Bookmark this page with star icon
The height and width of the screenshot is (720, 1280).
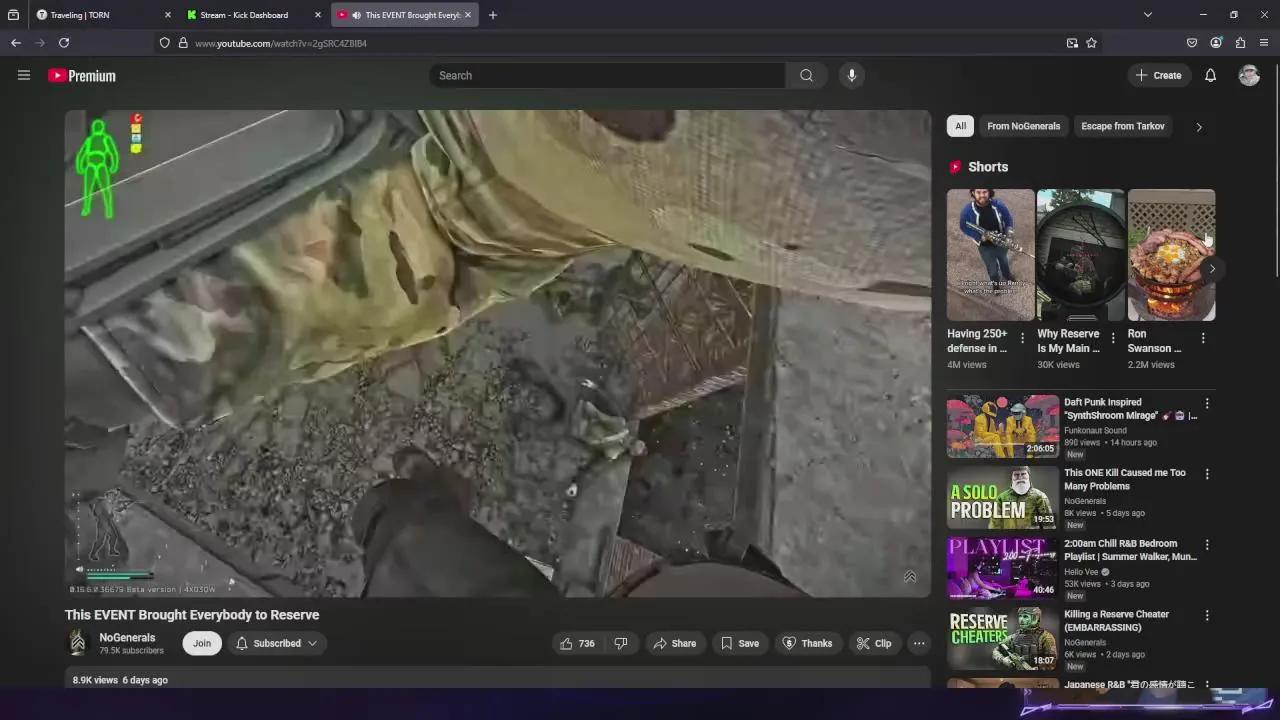point(1091,43)
